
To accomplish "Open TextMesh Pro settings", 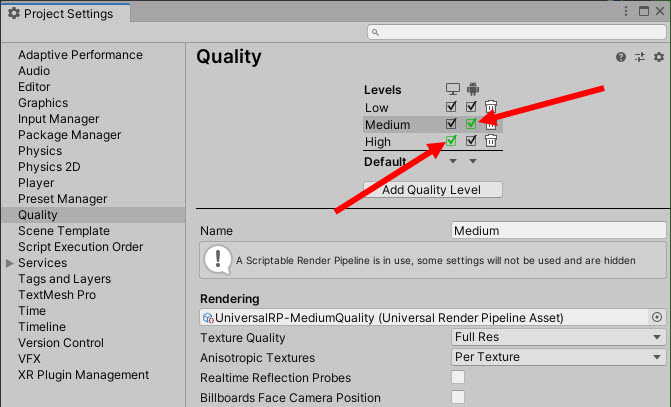I will pos(57,294).
